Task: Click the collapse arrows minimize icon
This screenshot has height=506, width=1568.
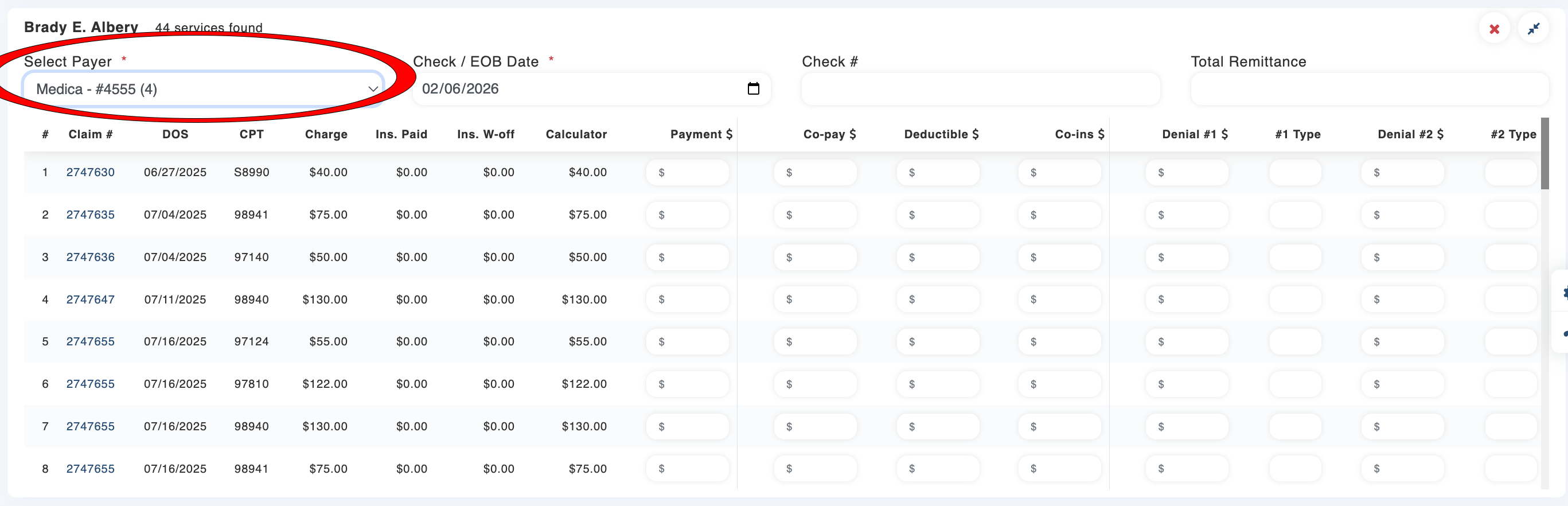Action: click(1532, 29)
